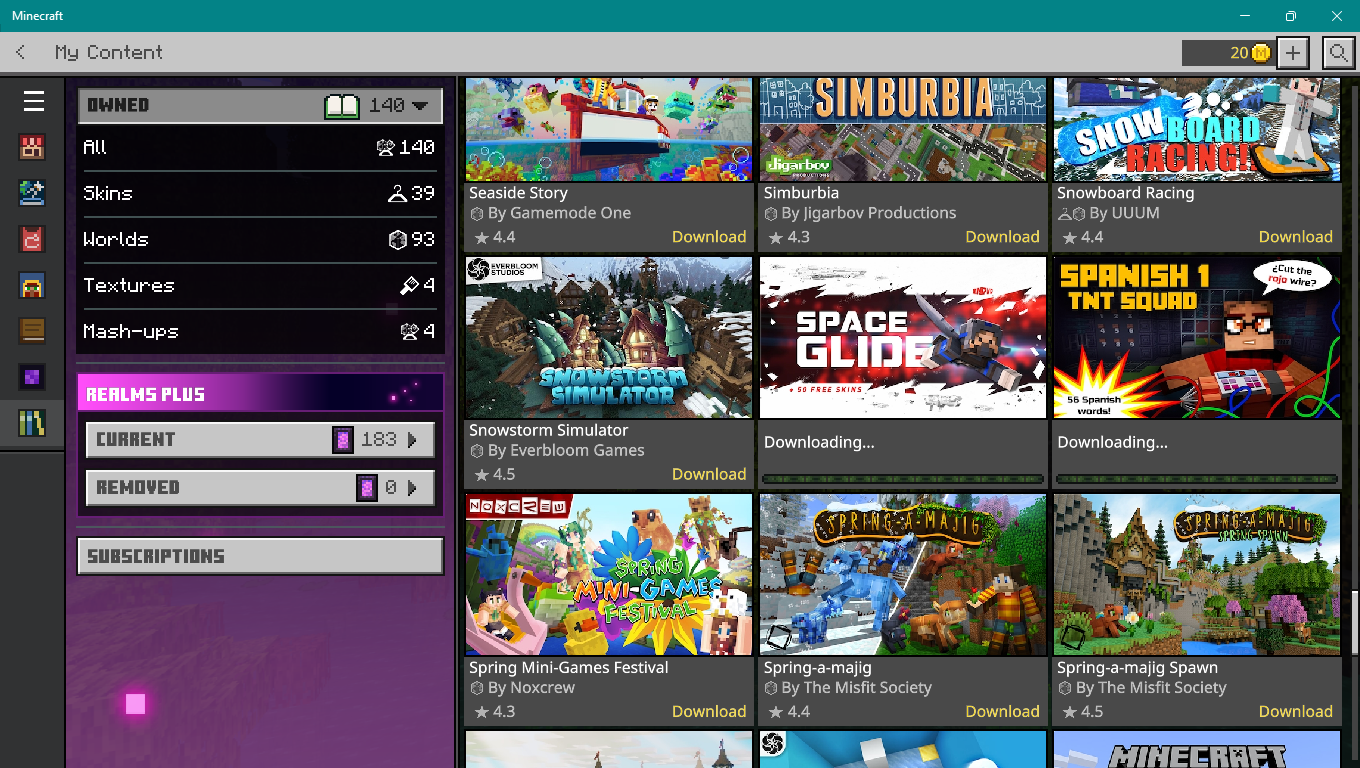1360x768 pixels.
Task: Click the open book icon in Owned header
Action: pyautogui.click(x=342, y=106)
